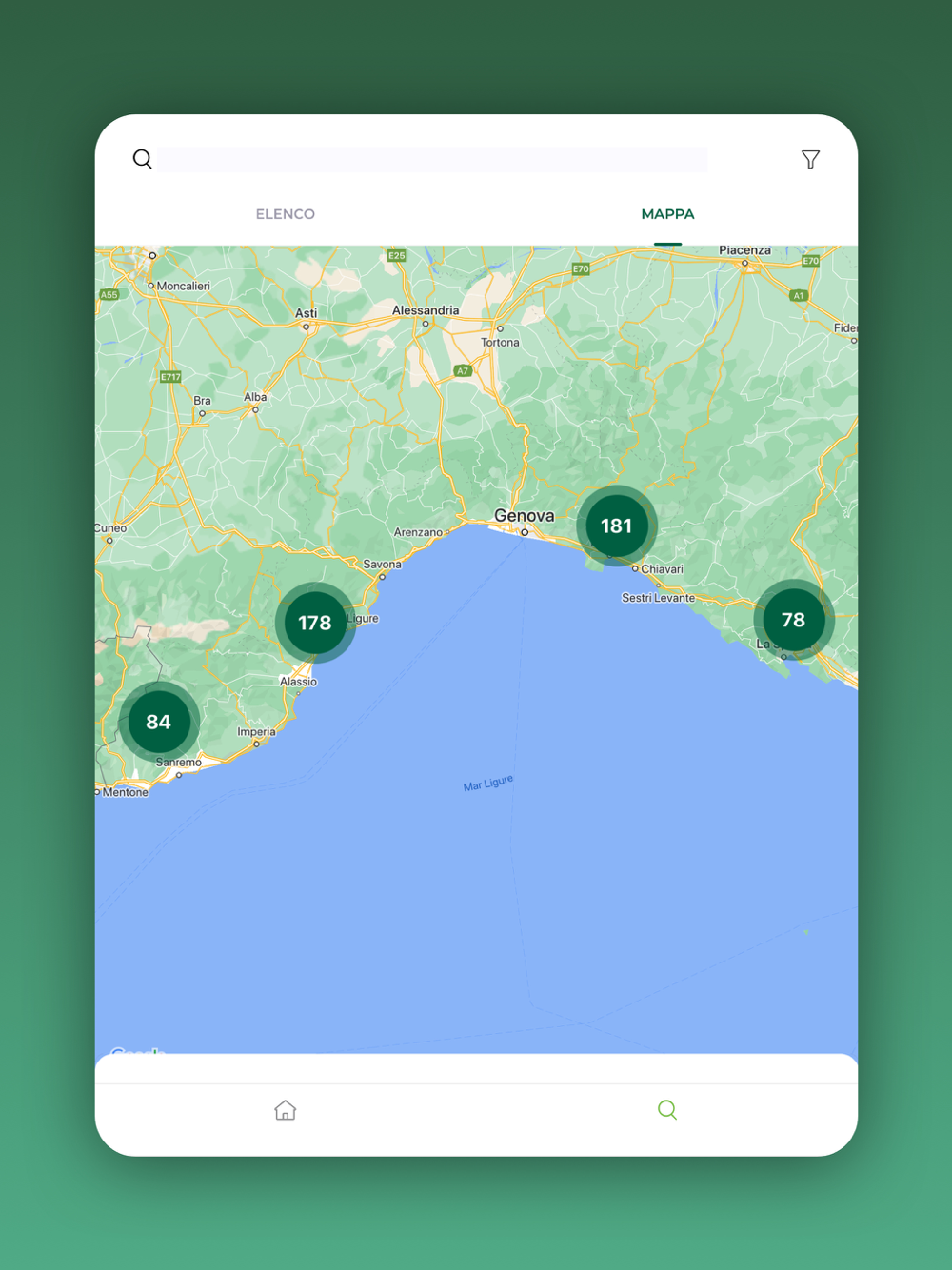Open the 181 cluster marker near Genova
Screen dimensions: 952x1270
[x=617, y=526]
